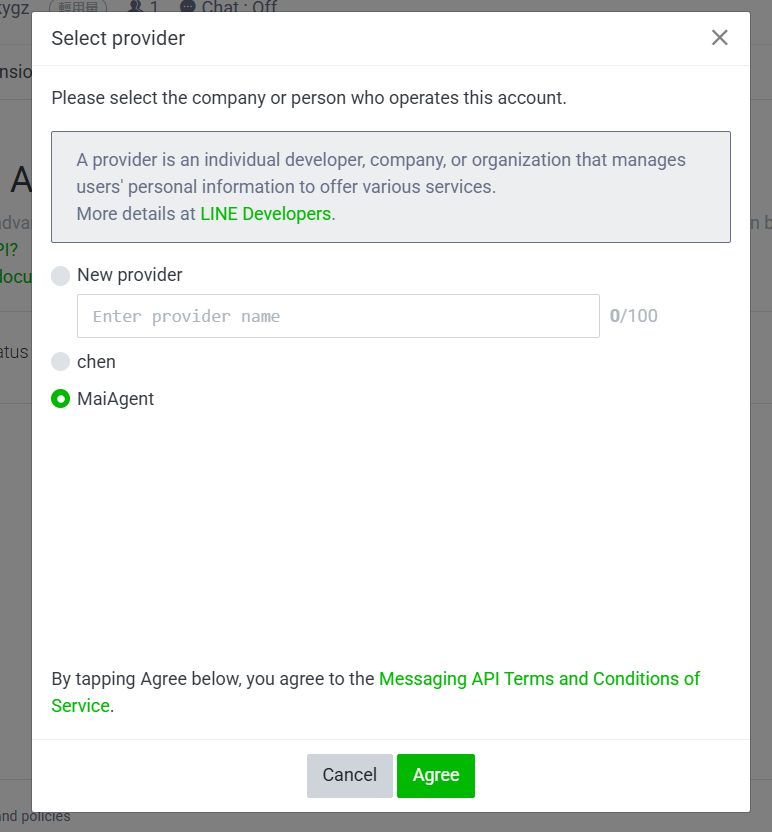Close the Select provider dialog
This screenshot has width=772, height=832.
[x=719, y=38]
